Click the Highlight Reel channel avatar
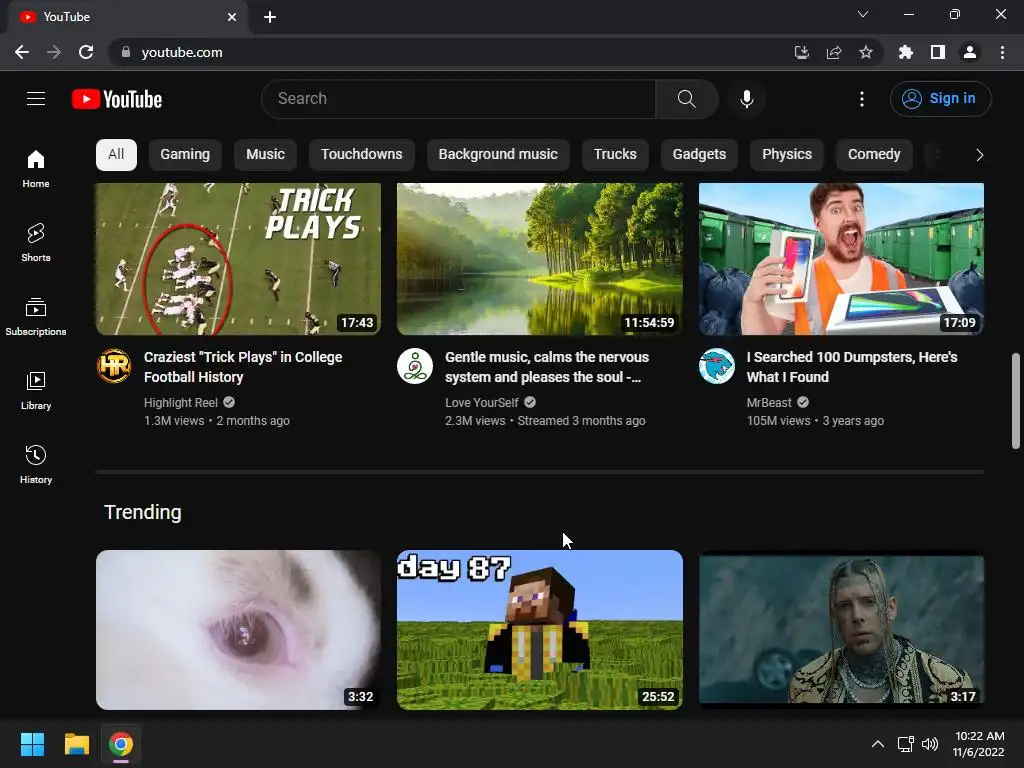Image resolution: width=1024 pixels, height=768 pixels. (x=114, y=366)
